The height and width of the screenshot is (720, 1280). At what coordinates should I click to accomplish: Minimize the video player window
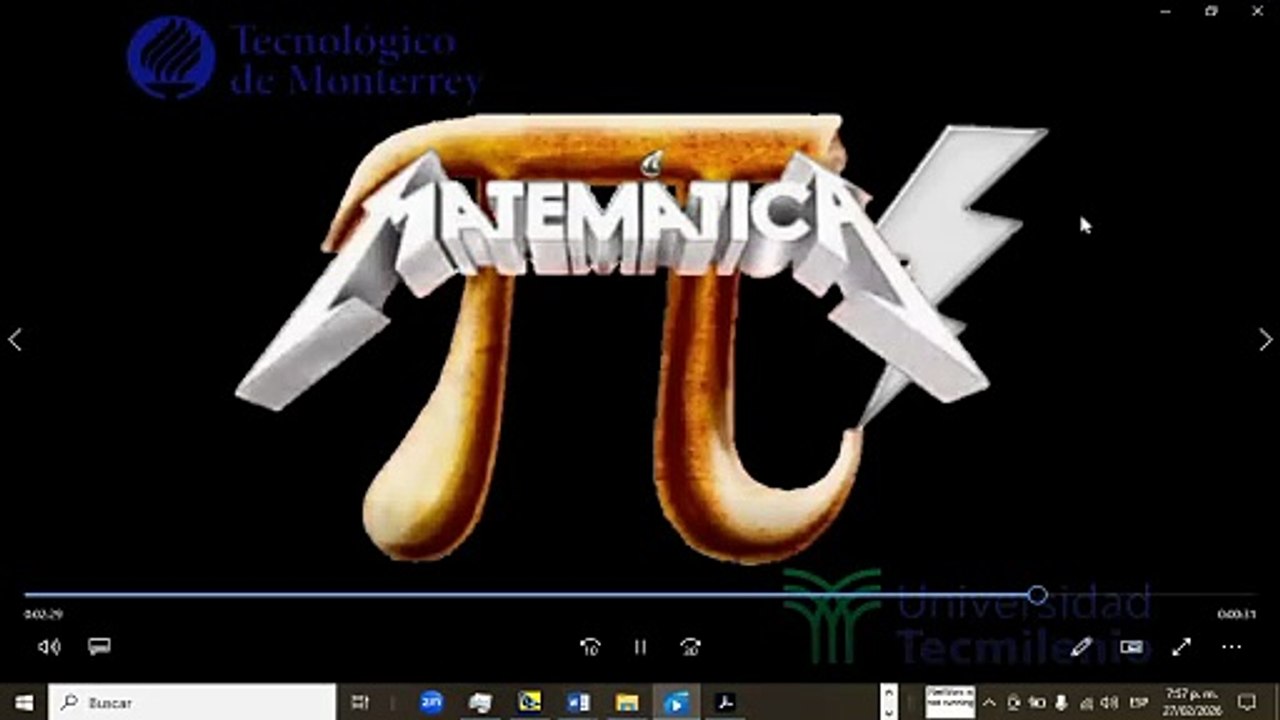click(x=1166, y=11)
